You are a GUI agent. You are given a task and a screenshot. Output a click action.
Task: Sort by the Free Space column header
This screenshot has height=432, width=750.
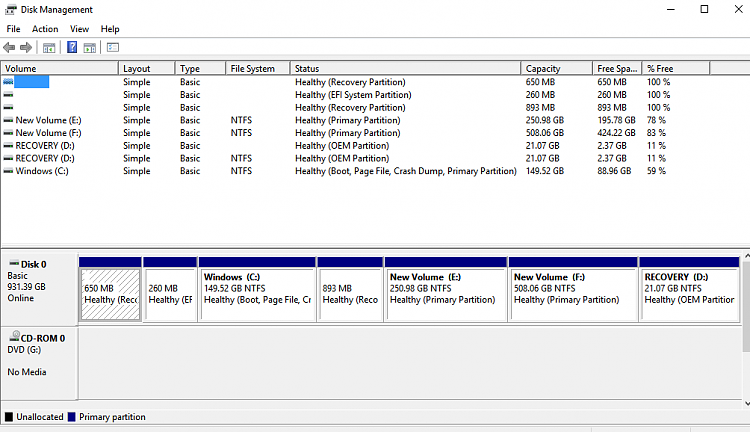click(x=617, y=68)
